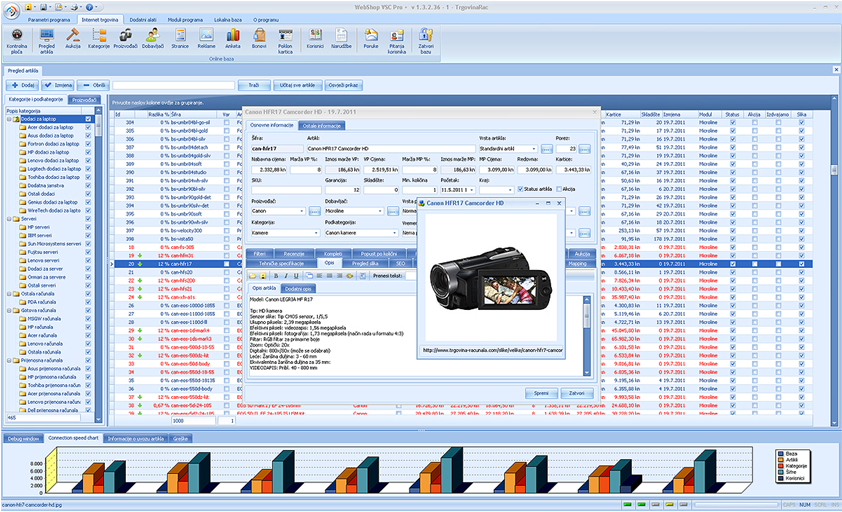Switch to Lokalna baza ribbon tab
The width and height of the screenshot is (842, 512).
pos(228,20)
